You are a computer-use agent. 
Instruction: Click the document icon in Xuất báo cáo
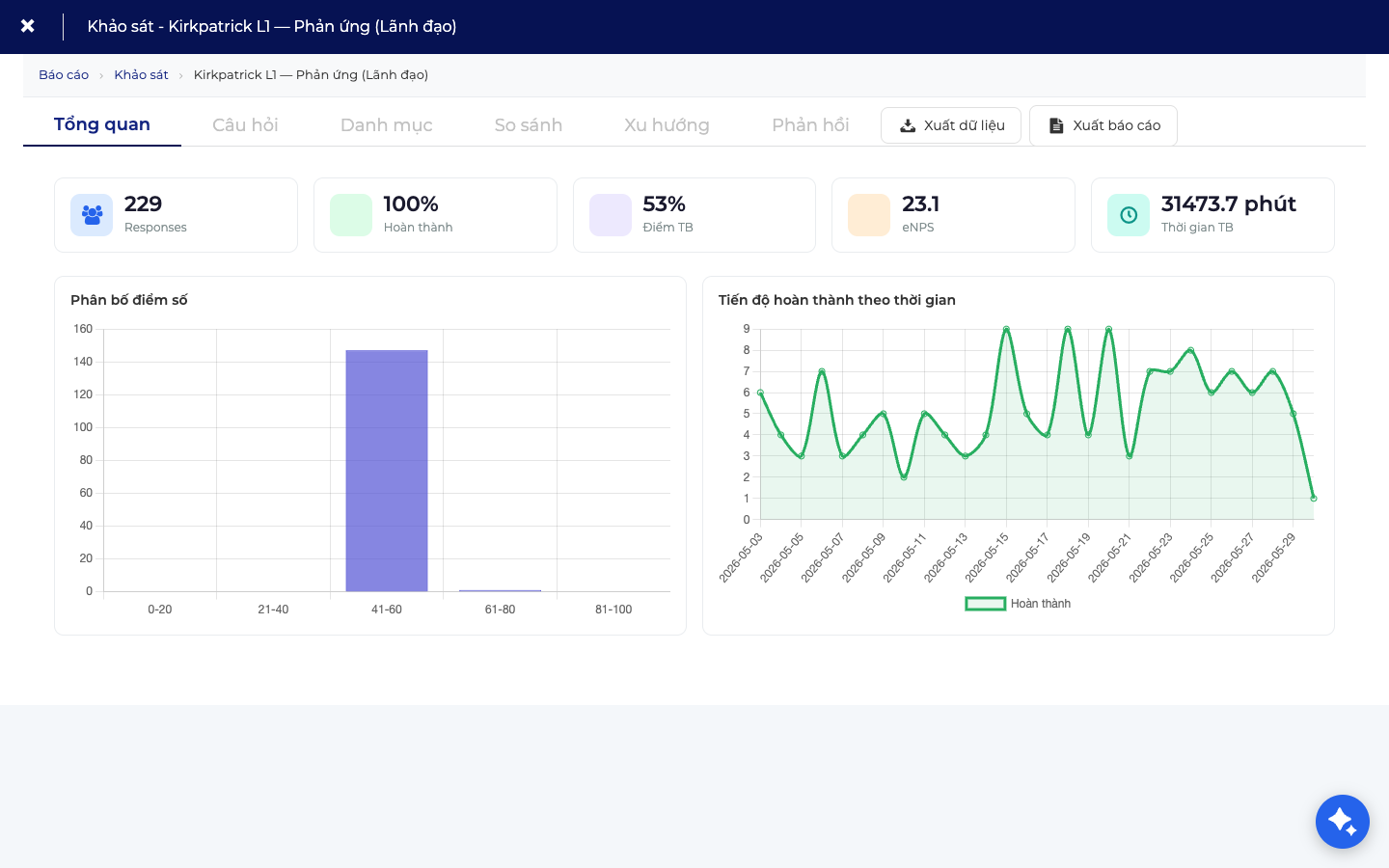click(1056, 125)
